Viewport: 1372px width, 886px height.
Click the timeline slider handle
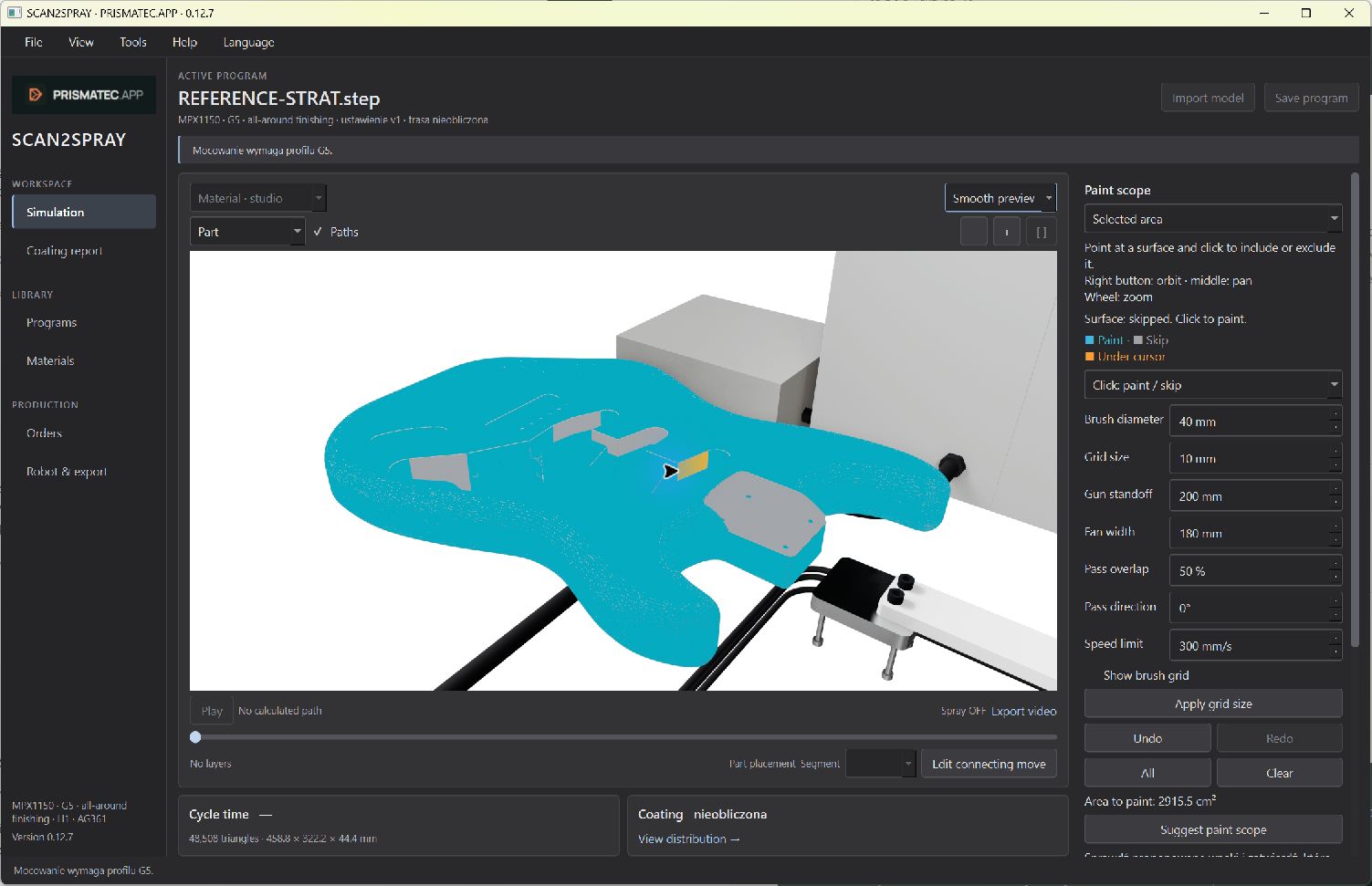pyautogui.click(x=195, y=736)
